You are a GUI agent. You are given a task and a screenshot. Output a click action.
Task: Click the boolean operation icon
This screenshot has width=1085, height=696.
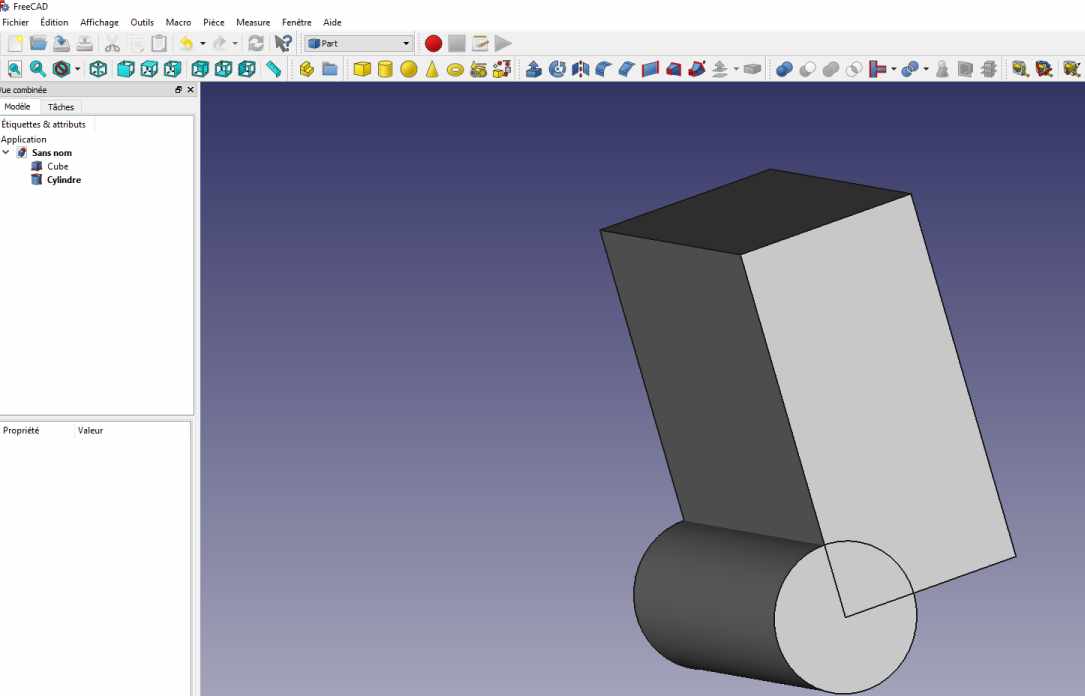(x=784, y=69)
